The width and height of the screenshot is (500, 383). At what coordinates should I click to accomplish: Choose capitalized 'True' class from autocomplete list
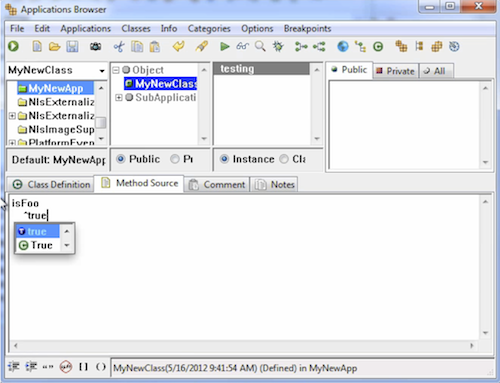[38, 245]
